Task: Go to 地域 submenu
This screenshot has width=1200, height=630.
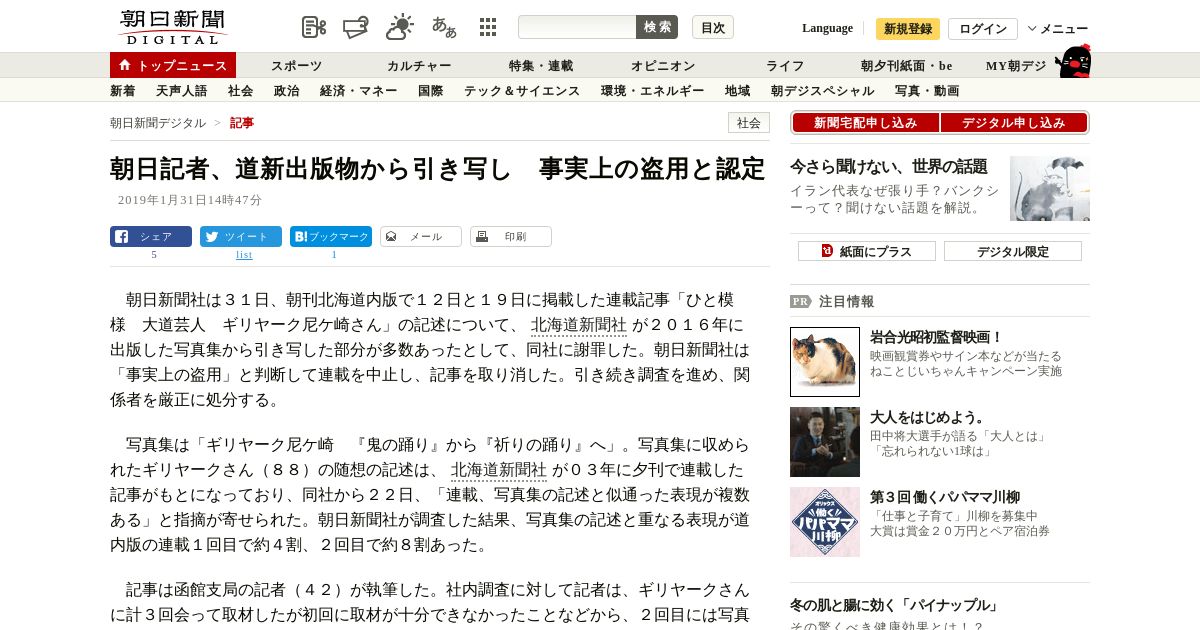Action: pos(738,91)
